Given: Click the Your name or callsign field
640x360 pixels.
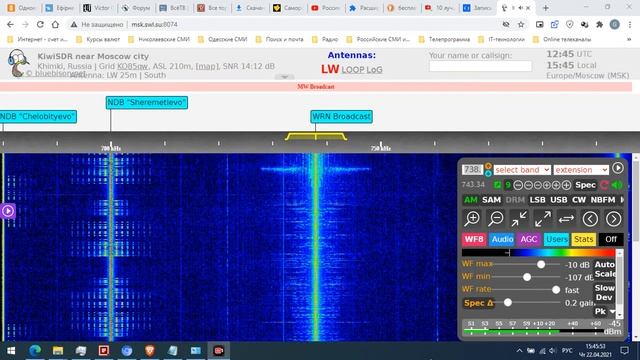Looking at the screenshot, I should (480, 66).
